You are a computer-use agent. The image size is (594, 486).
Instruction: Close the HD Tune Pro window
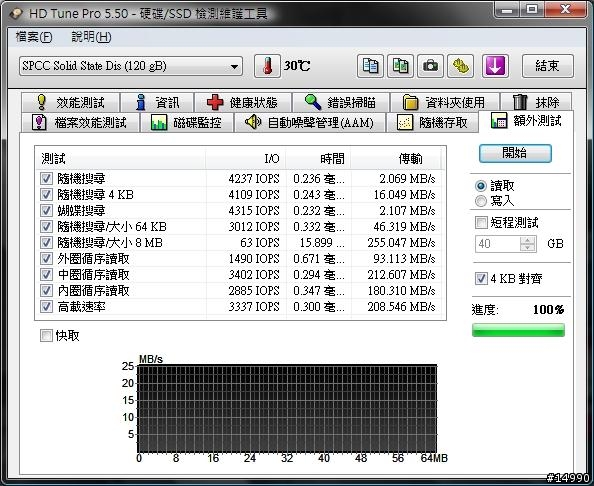coord(566,9)
